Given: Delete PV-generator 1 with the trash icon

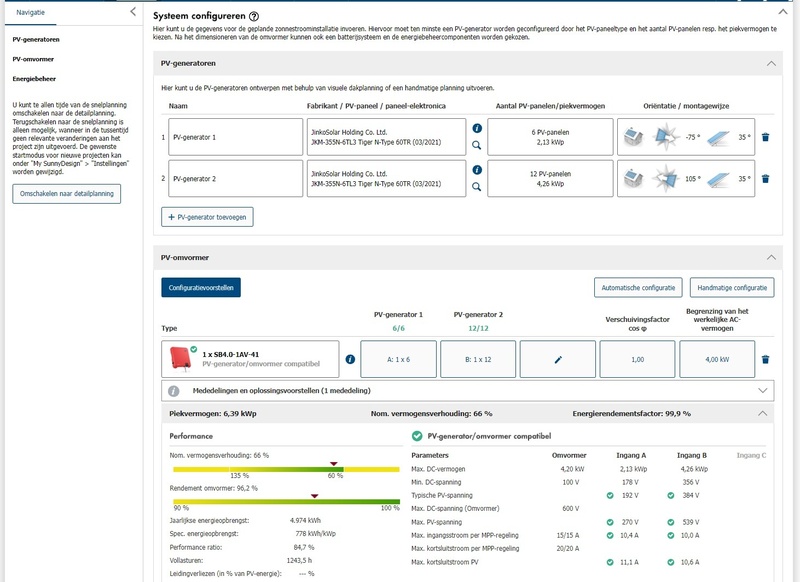Looking at the screenshot, I should coord(765,137).
